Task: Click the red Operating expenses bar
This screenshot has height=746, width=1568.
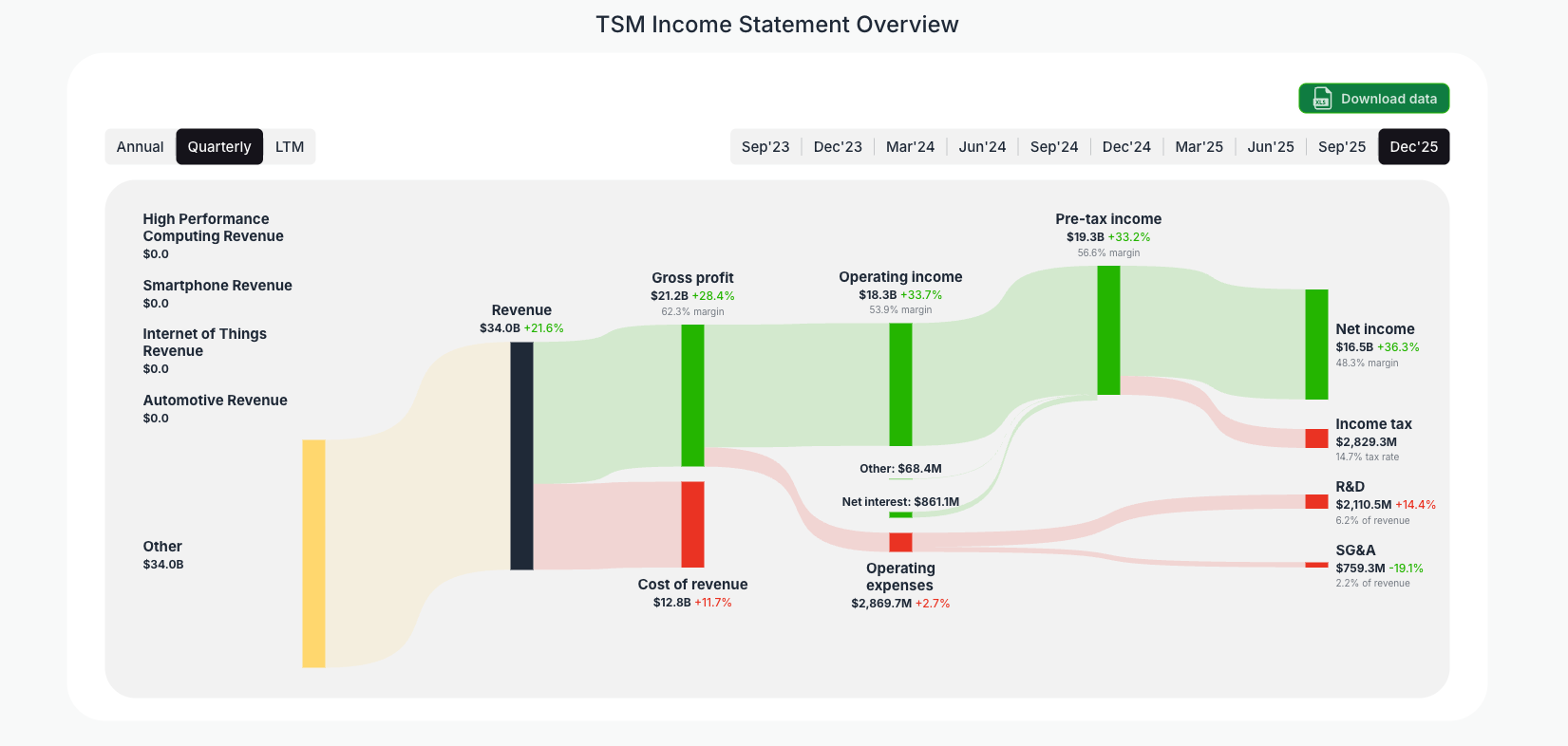Action: [x=900, y=542]
